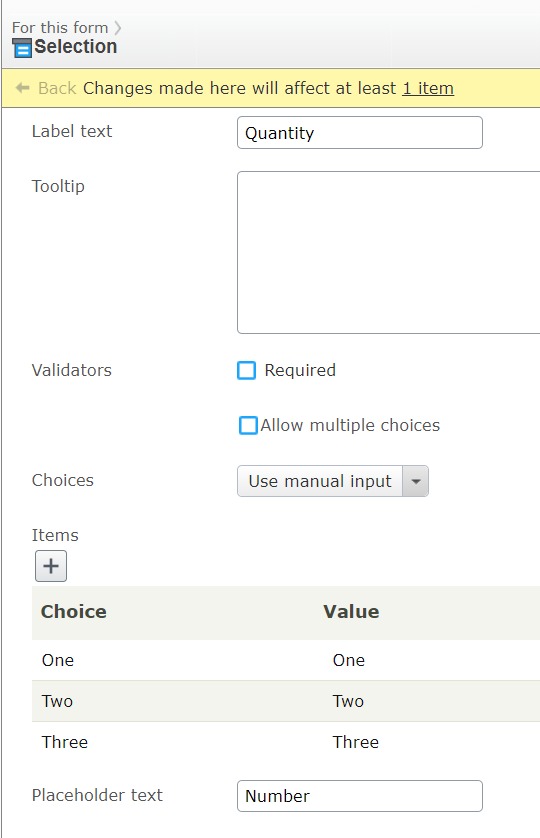Click inside the Tooltip text area

(389, 252)
